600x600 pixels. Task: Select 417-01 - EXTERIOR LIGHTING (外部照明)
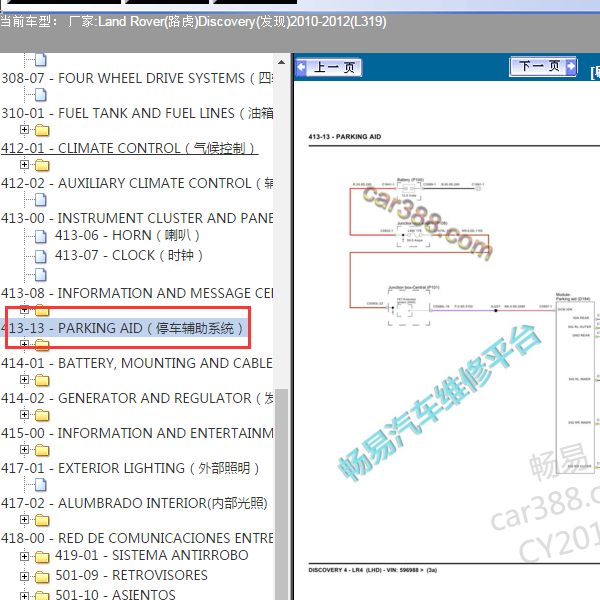pyautogui.click(x=130, y=468)
